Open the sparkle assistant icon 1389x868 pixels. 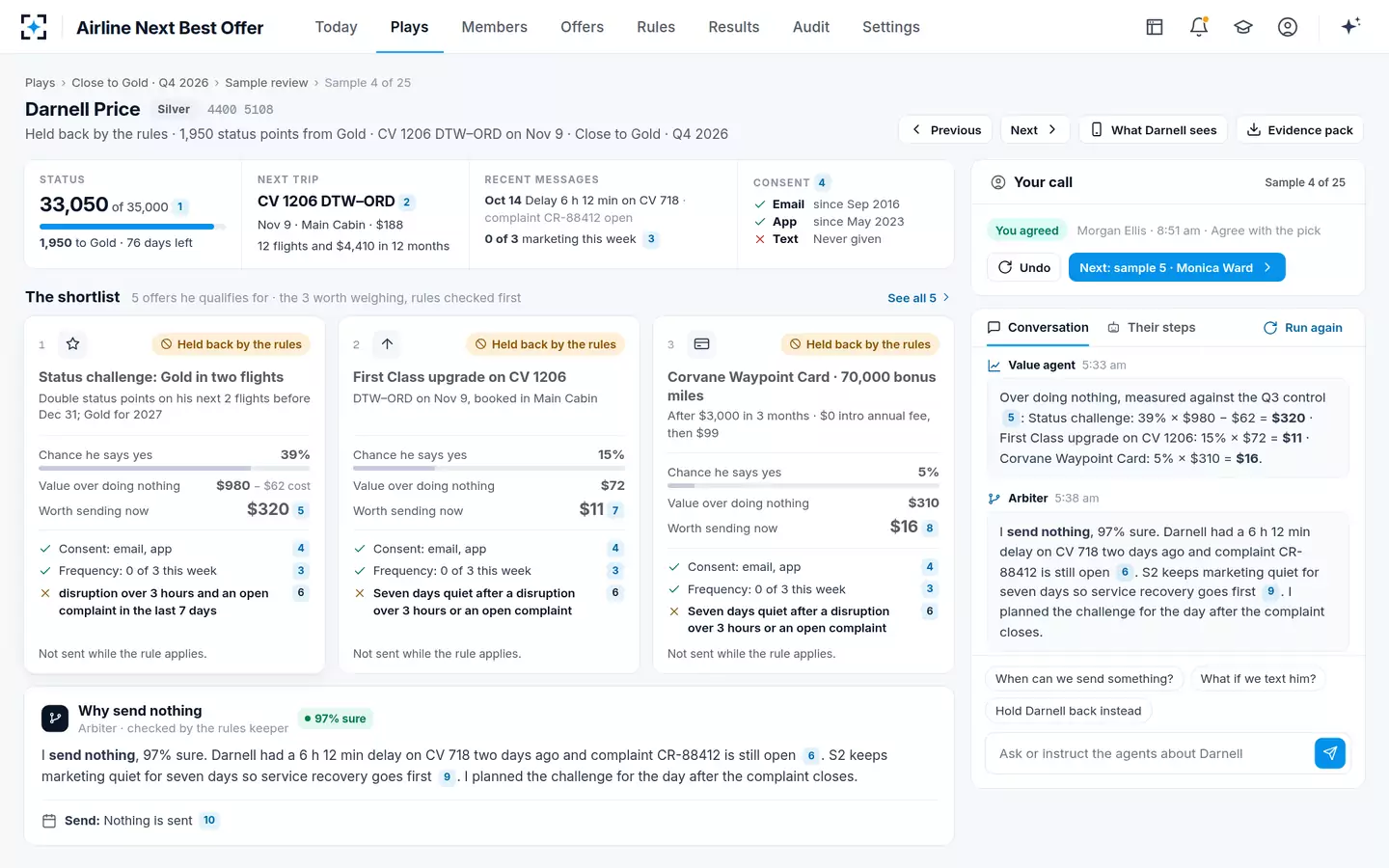coord(1350,26)
